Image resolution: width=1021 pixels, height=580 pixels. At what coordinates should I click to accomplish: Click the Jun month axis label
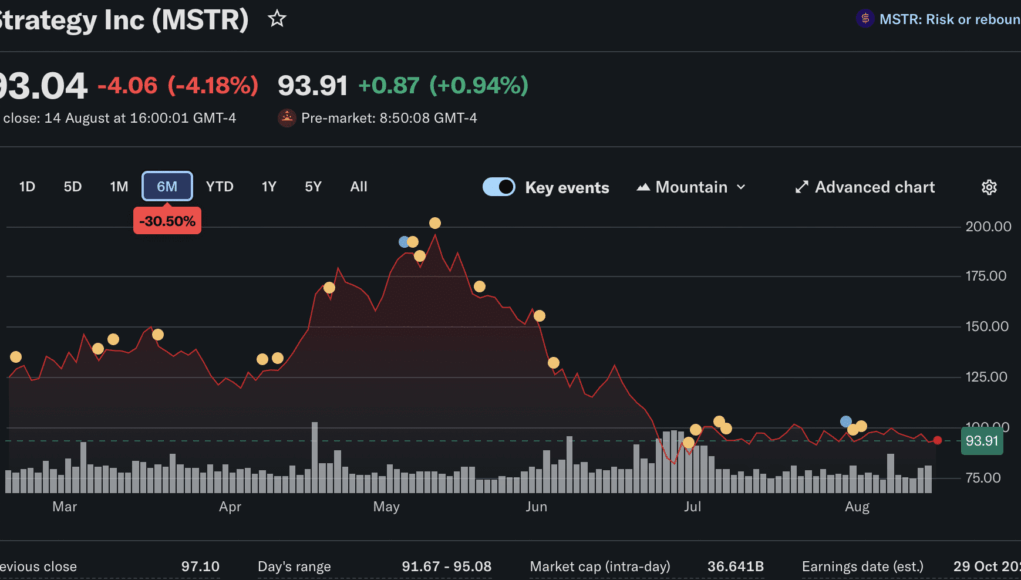[x=537, y=506]
